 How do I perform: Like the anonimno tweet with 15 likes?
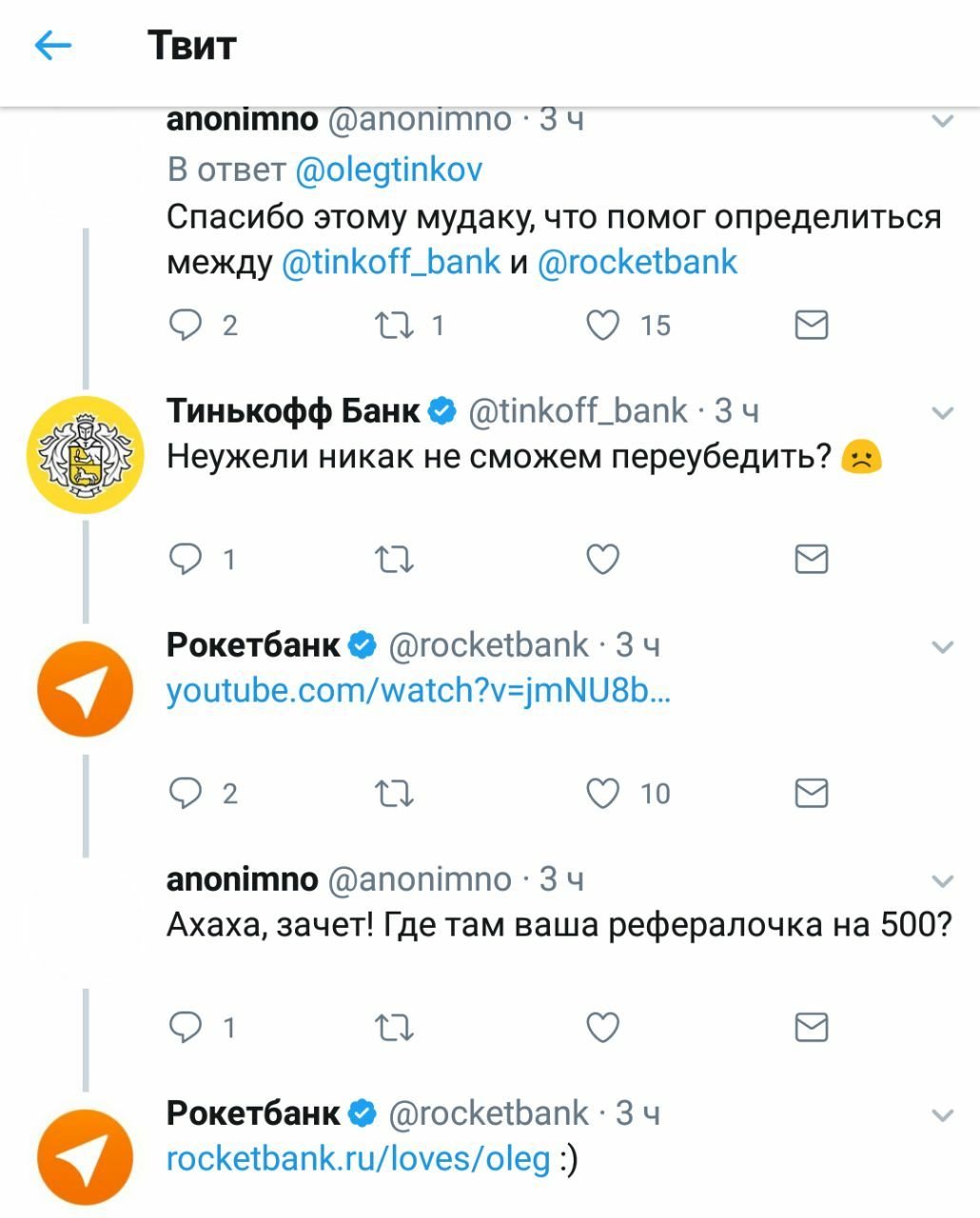pyautogui.click(x=603, y=325)
